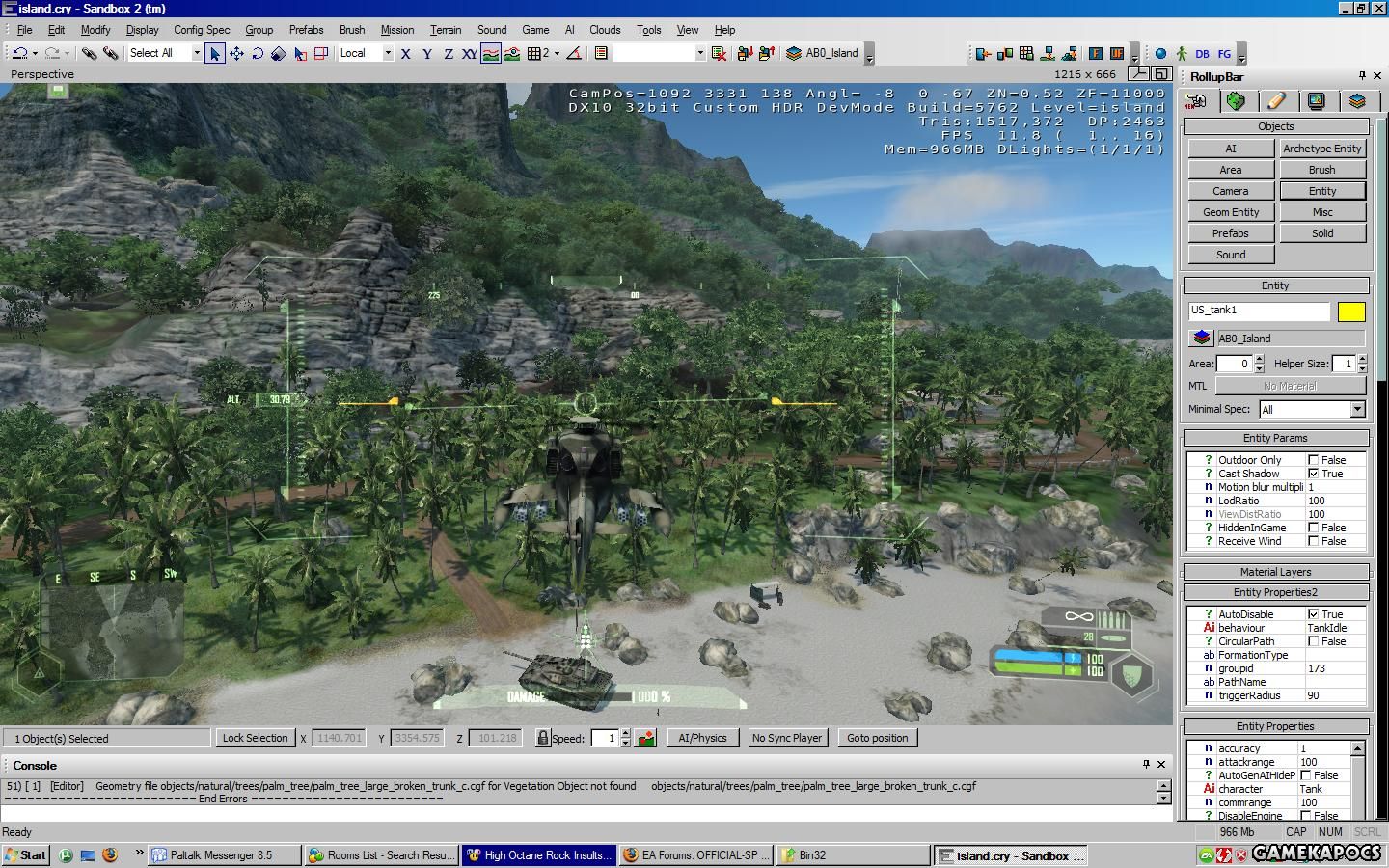Click the Archetype Entity button
Viewport: 1389px width, 868px height.
1321,149
